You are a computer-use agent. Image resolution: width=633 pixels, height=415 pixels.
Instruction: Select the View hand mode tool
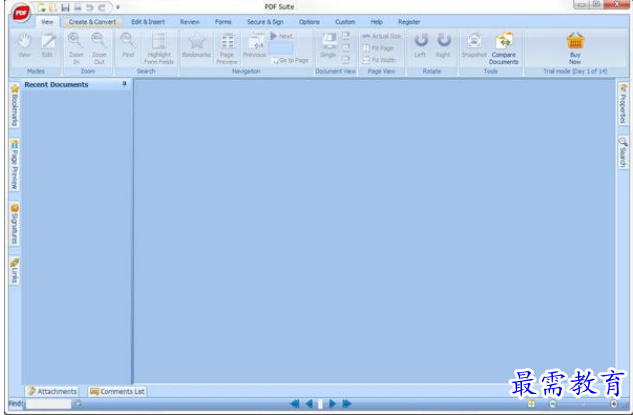point(24,45)
